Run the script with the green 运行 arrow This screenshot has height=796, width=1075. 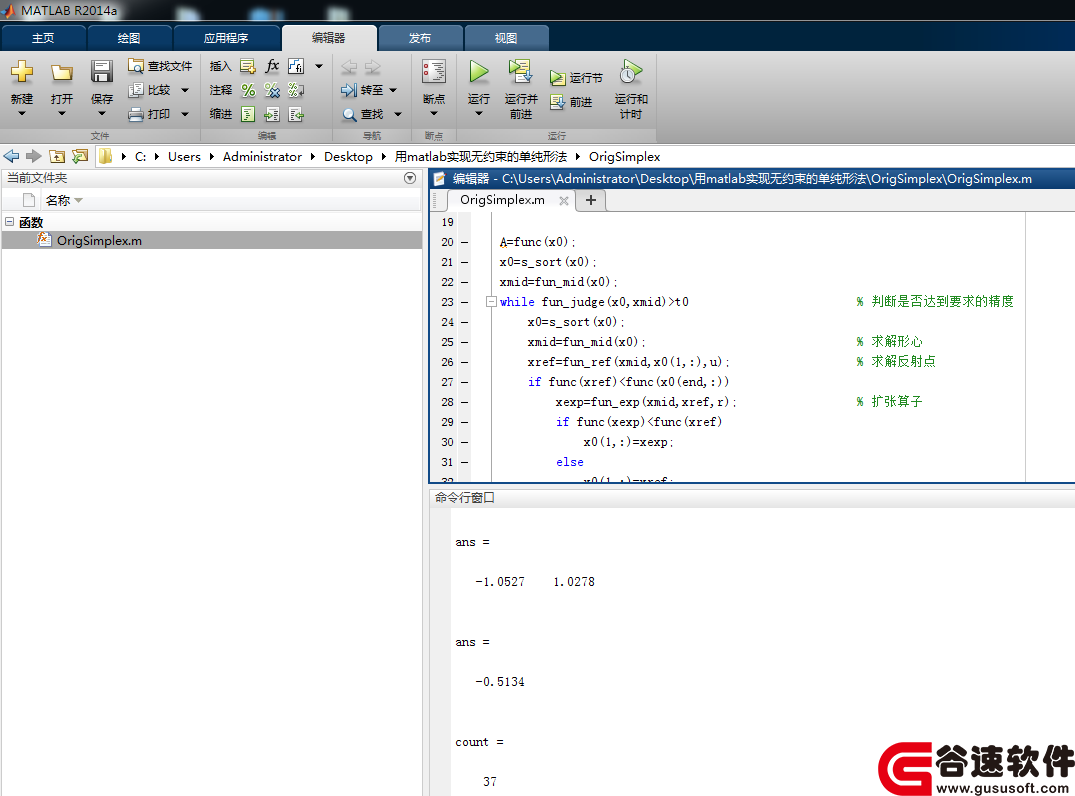click(479, 71)
